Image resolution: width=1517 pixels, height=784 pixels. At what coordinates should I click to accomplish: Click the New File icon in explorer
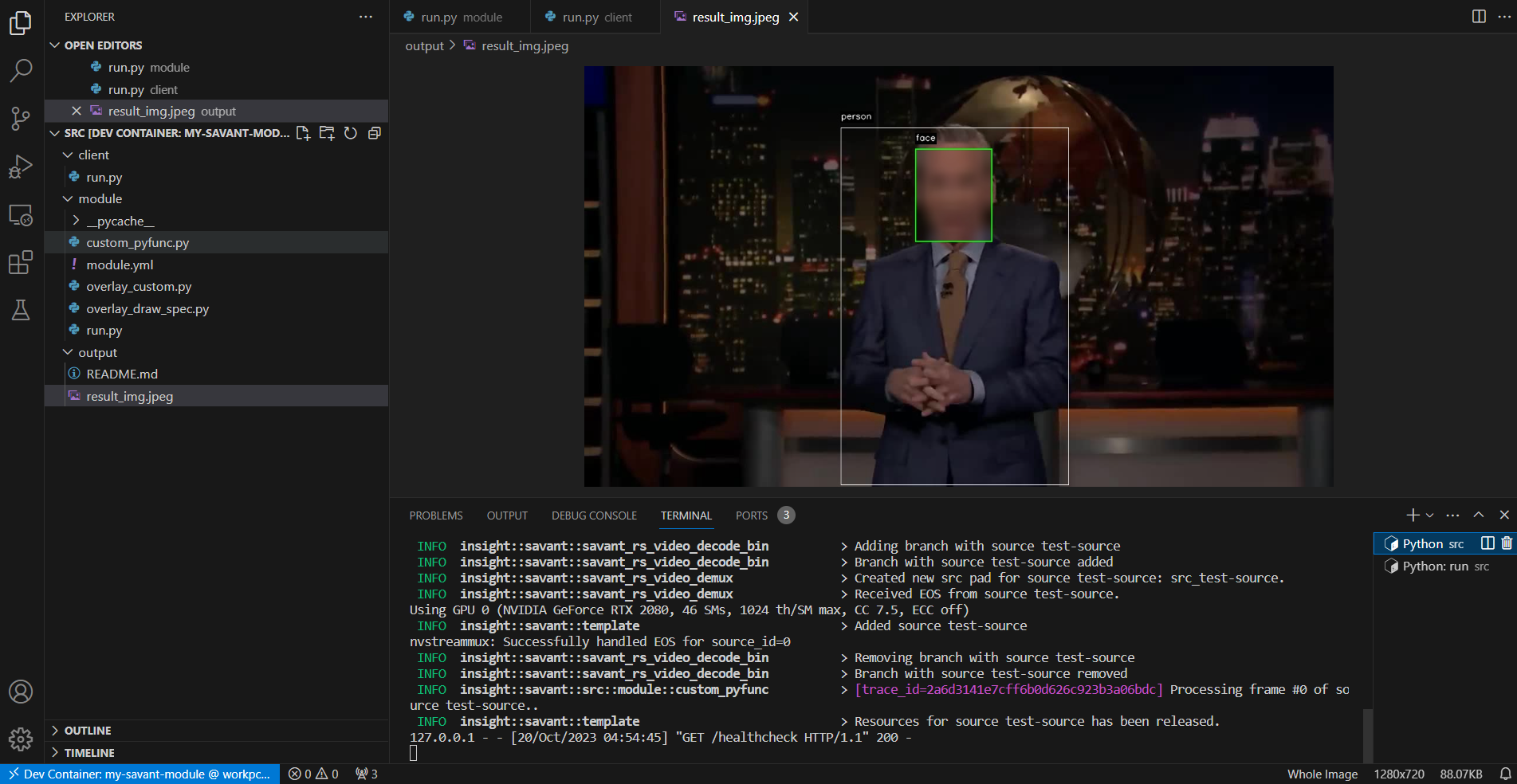coord(303,133)
